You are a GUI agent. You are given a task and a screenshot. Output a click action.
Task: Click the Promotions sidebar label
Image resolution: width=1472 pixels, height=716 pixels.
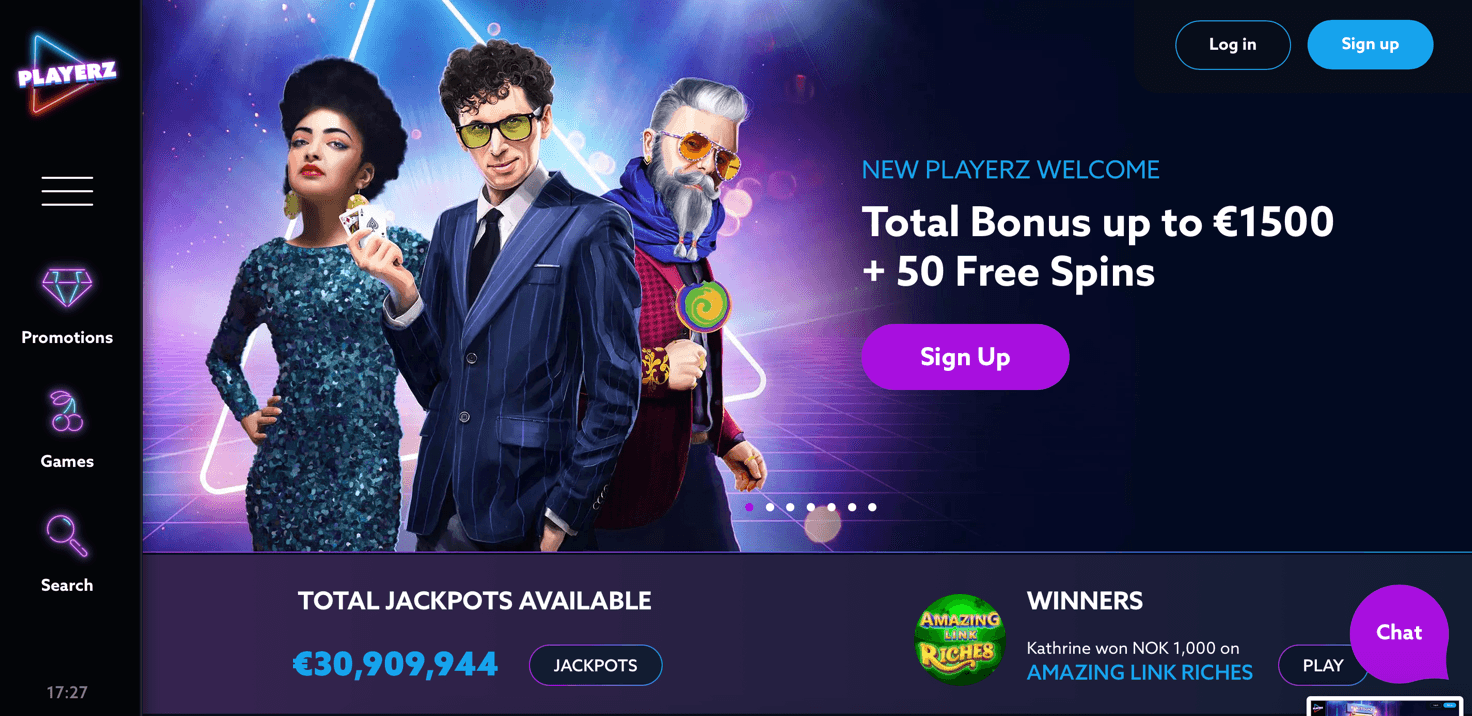tap(67, 338)
